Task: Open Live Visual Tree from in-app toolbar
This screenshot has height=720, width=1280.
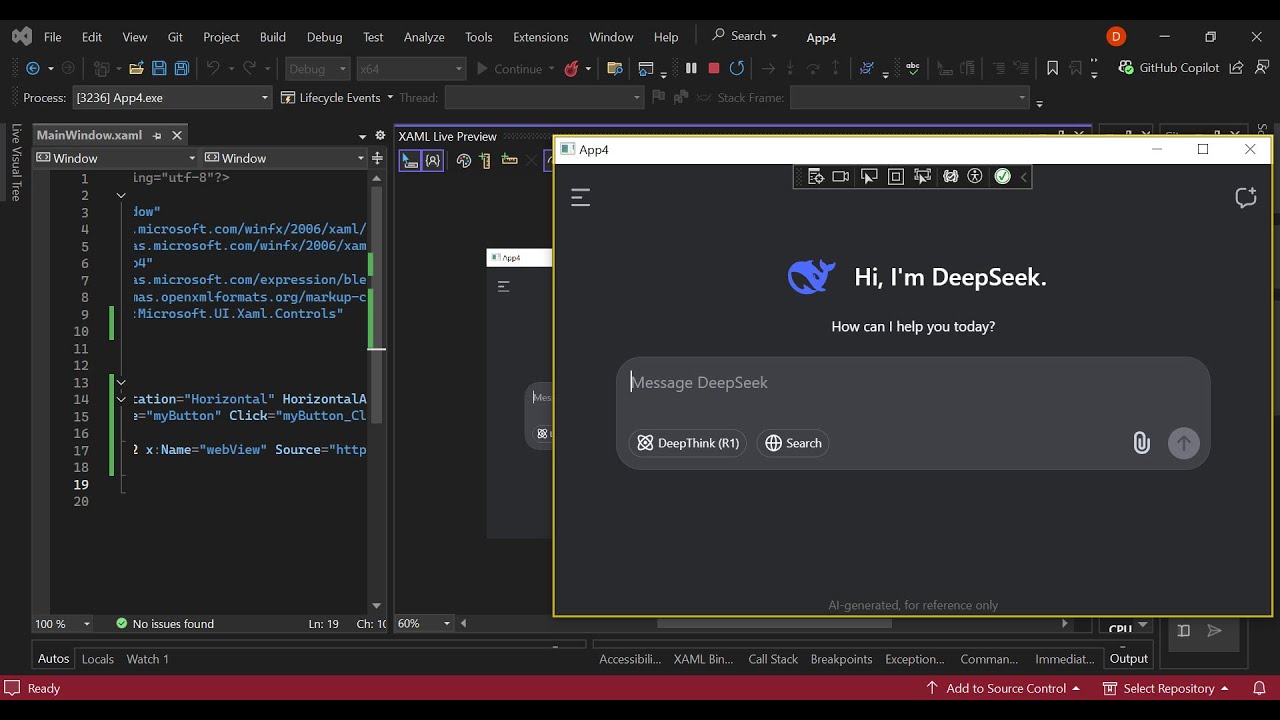Action: (815, 176)
